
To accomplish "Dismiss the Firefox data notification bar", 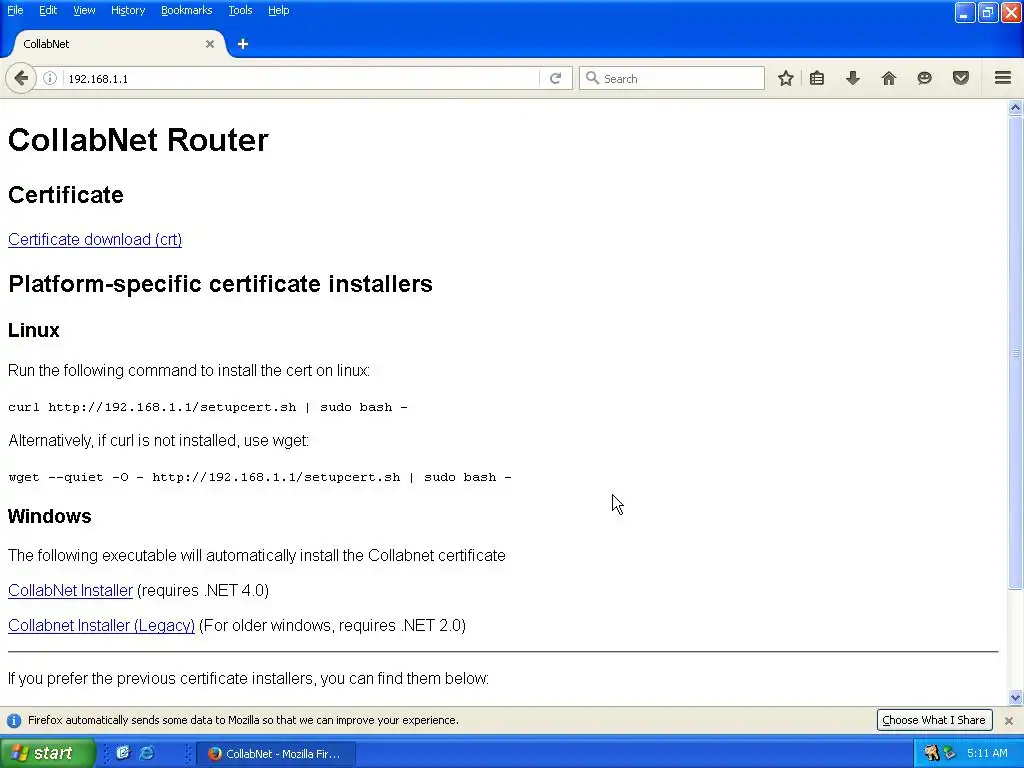I will 1009,720.
